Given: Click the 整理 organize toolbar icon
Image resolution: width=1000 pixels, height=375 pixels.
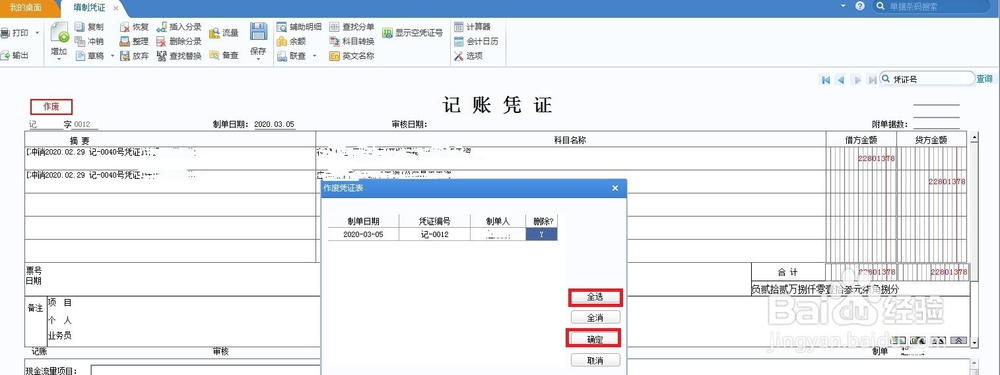Looking at the screenshot, I should (124, 41).
